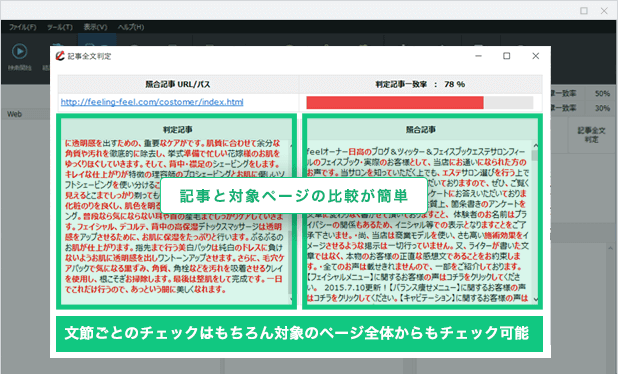This screenshot has width=618, height=374.
Task: Open the ファイル(F) menu
Action: [22, 27]
